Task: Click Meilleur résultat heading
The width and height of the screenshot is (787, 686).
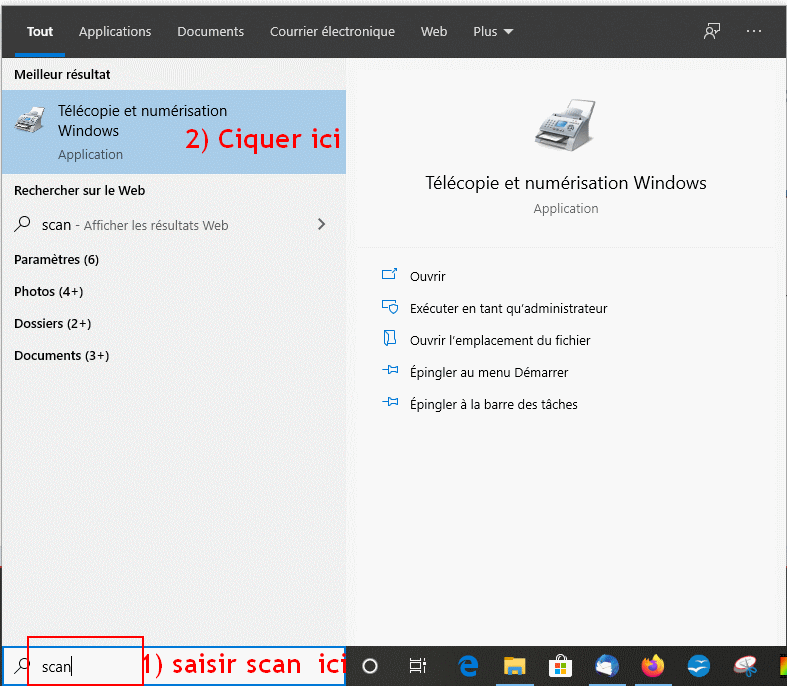Action: click(62, 75)
